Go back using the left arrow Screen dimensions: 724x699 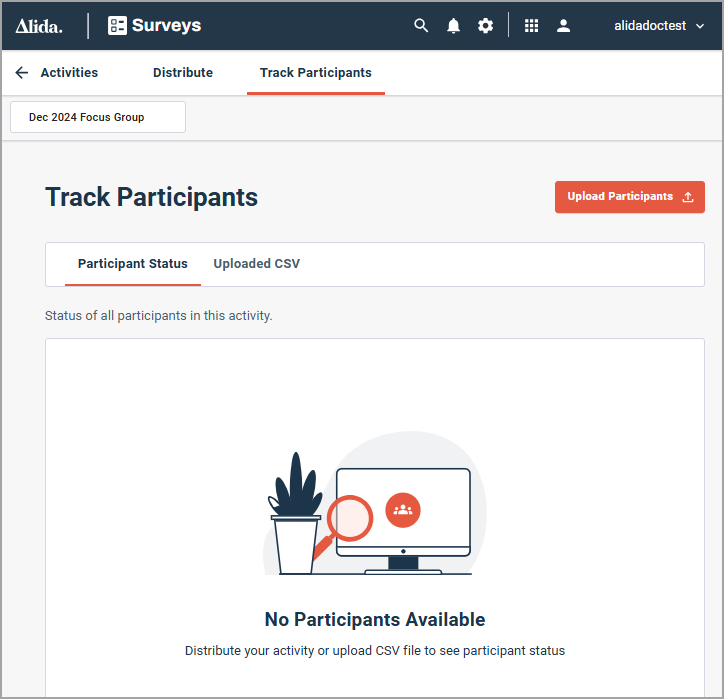[22, 72]
